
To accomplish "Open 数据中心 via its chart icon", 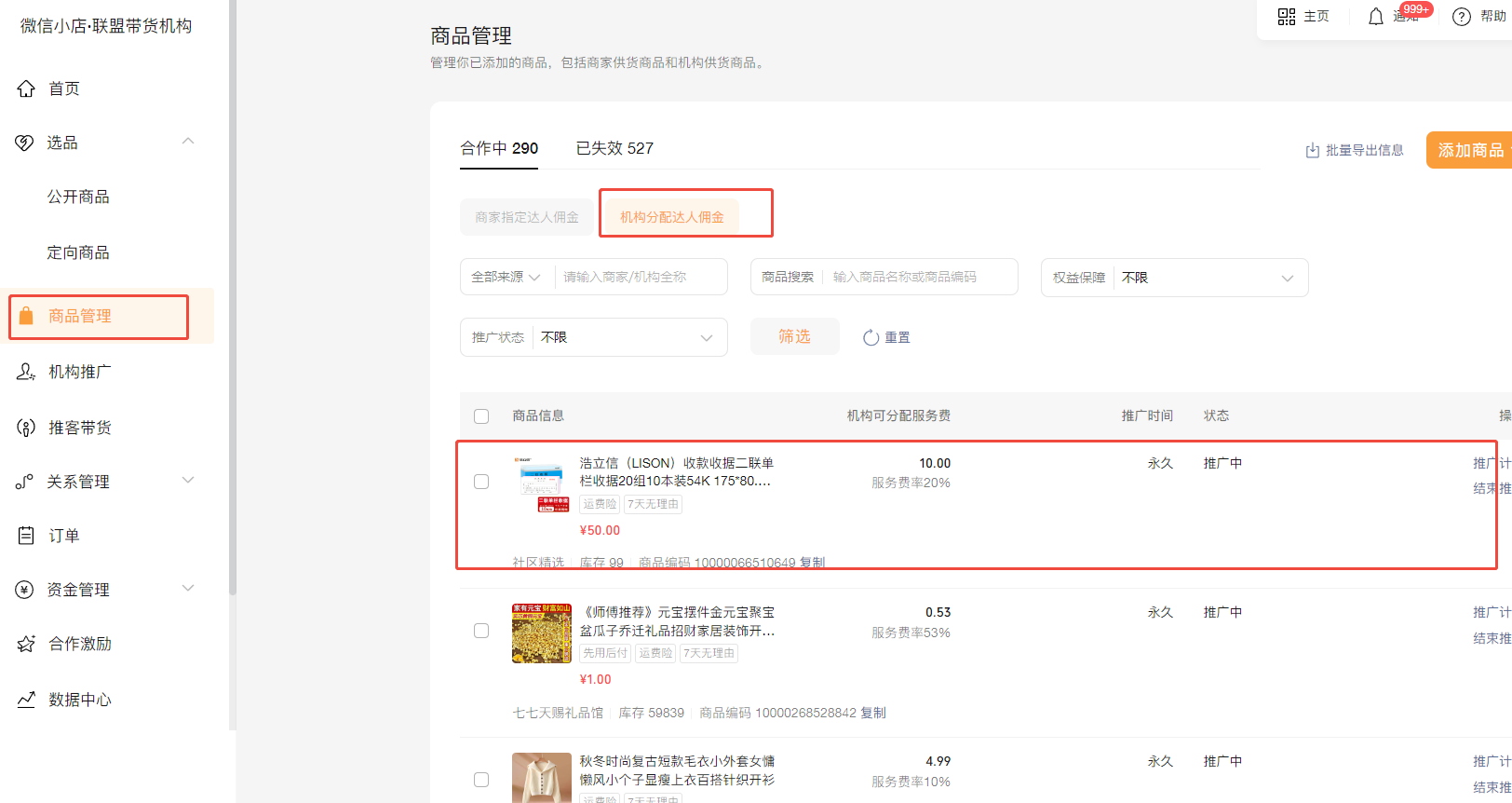I will click(26, 700).
